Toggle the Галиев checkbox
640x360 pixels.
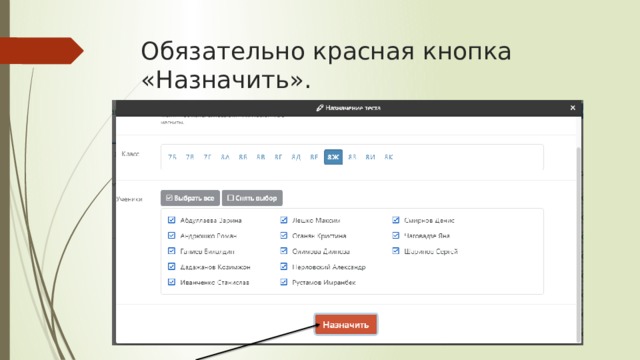point(171,251)
